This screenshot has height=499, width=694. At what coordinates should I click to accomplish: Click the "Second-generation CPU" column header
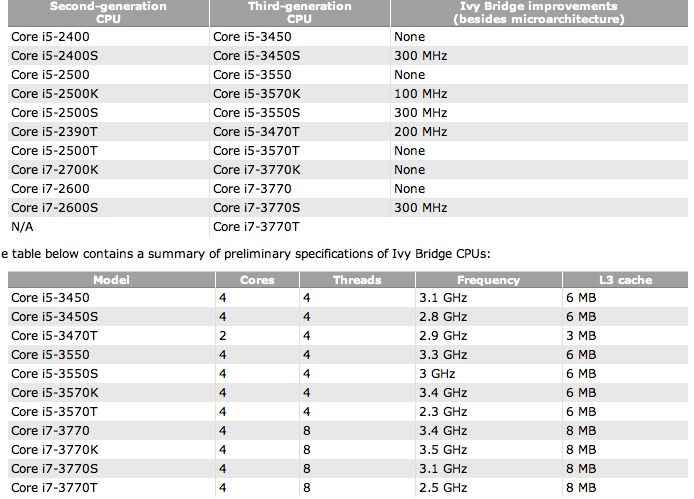[108, 13]
